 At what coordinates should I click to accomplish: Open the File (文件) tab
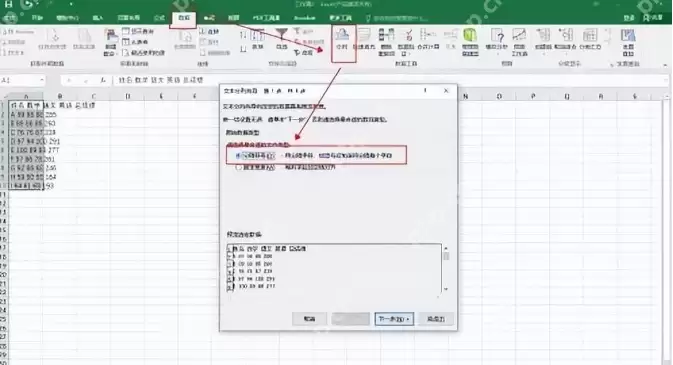click(x=10, y=18)
